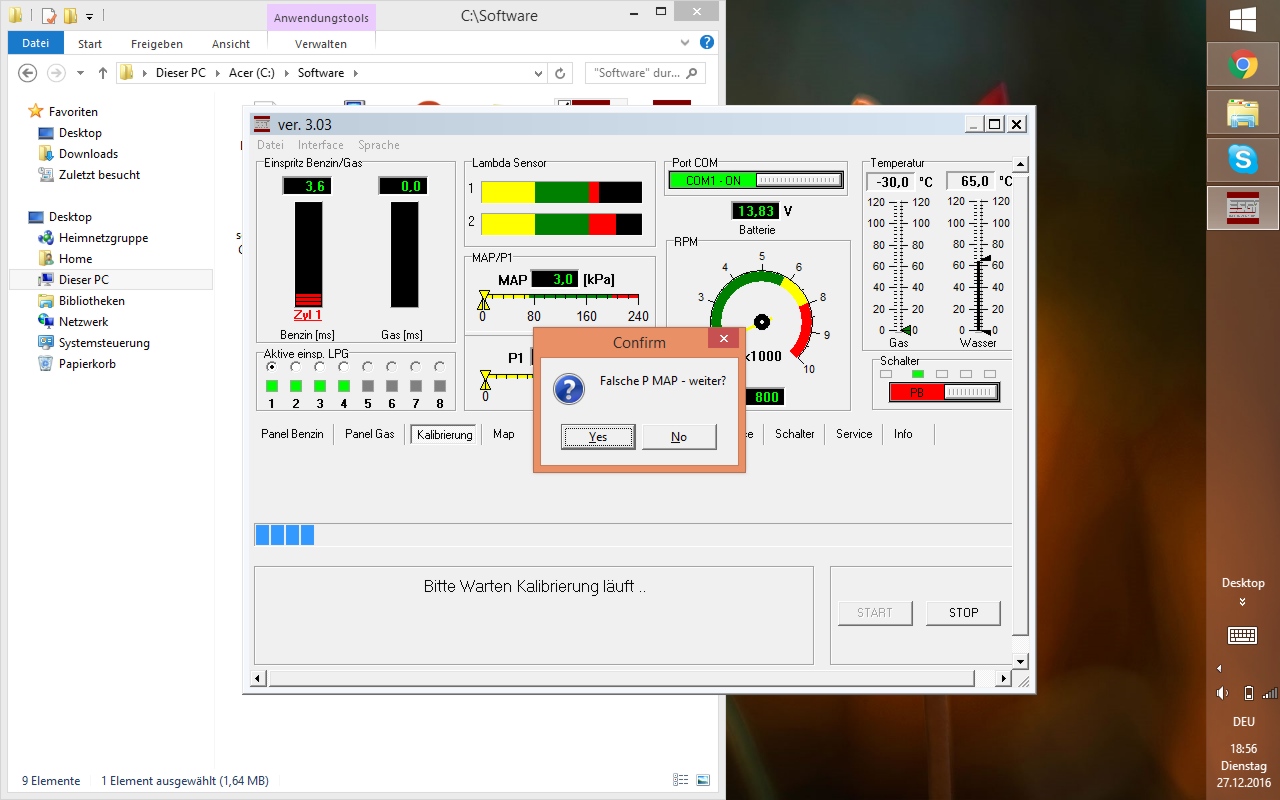
Task: Select LPG injector radio button 4
Action: pos(343,367)
